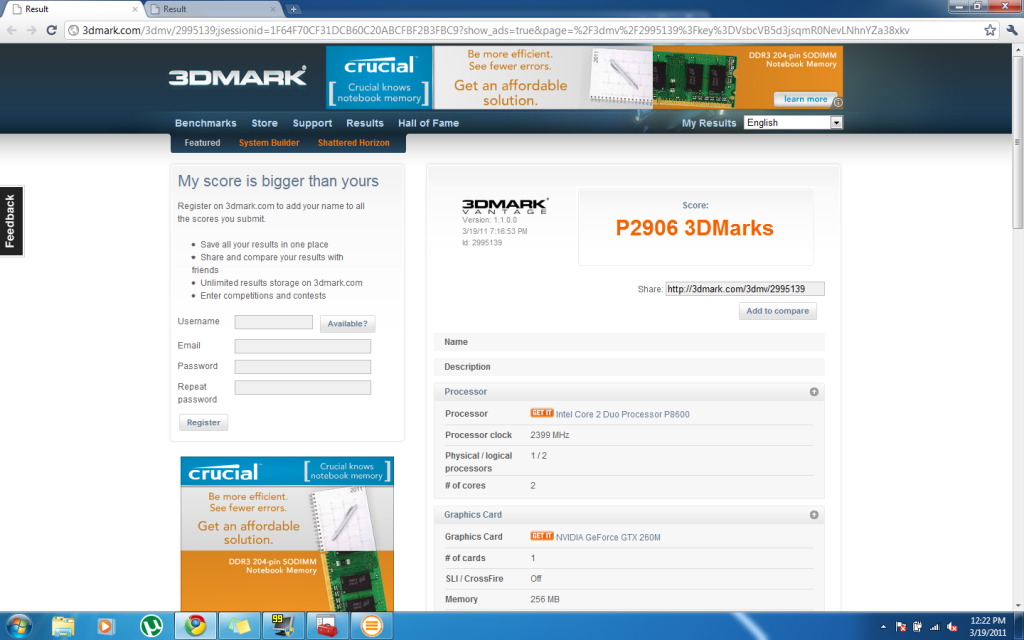Click the NVIDIA GeForce GTX 260M text
Viewport: 1024px width, 640px height.
click(x=608, y=537)
